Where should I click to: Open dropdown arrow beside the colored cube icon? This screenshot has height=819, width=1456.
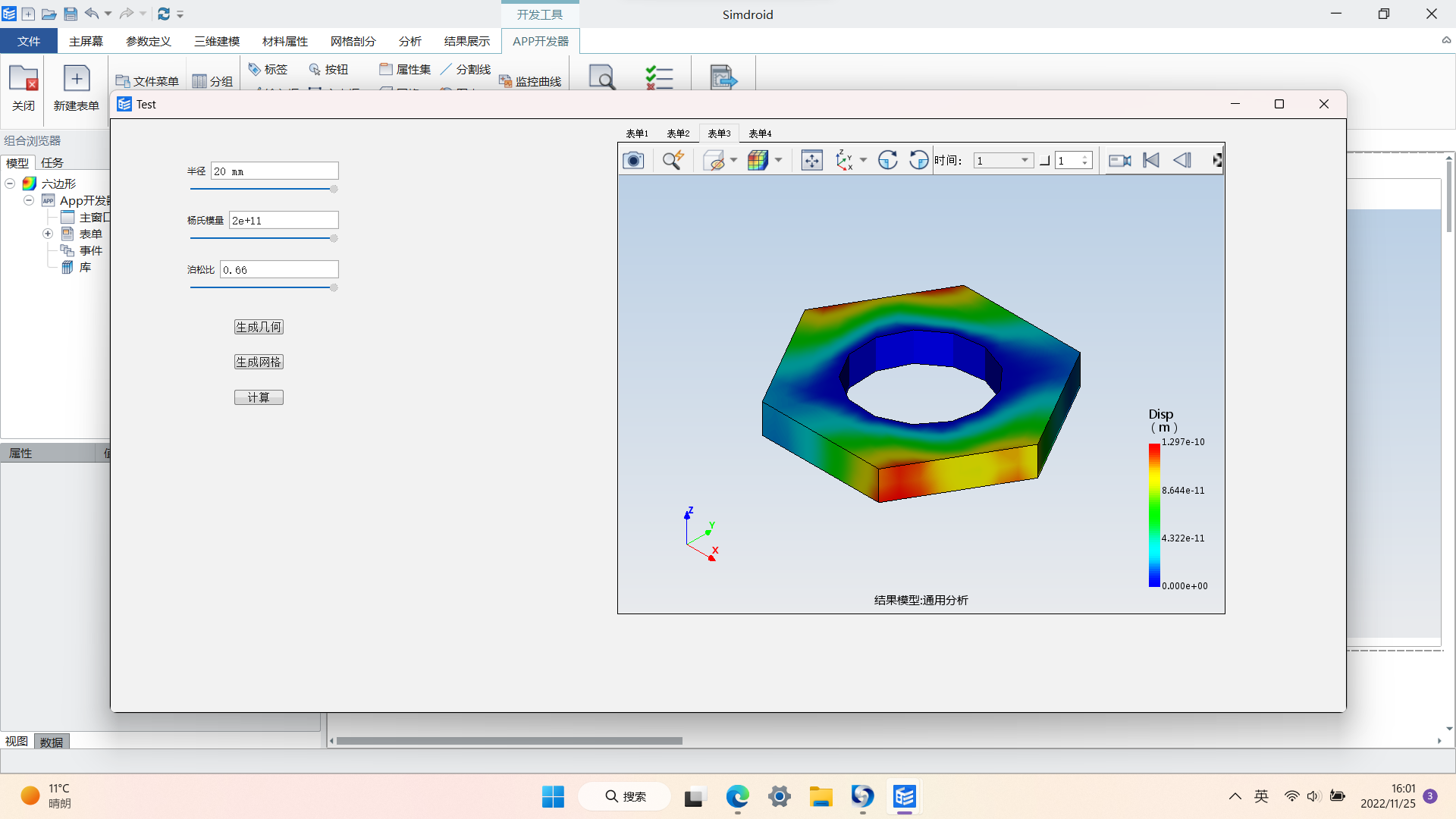point(778,161)
